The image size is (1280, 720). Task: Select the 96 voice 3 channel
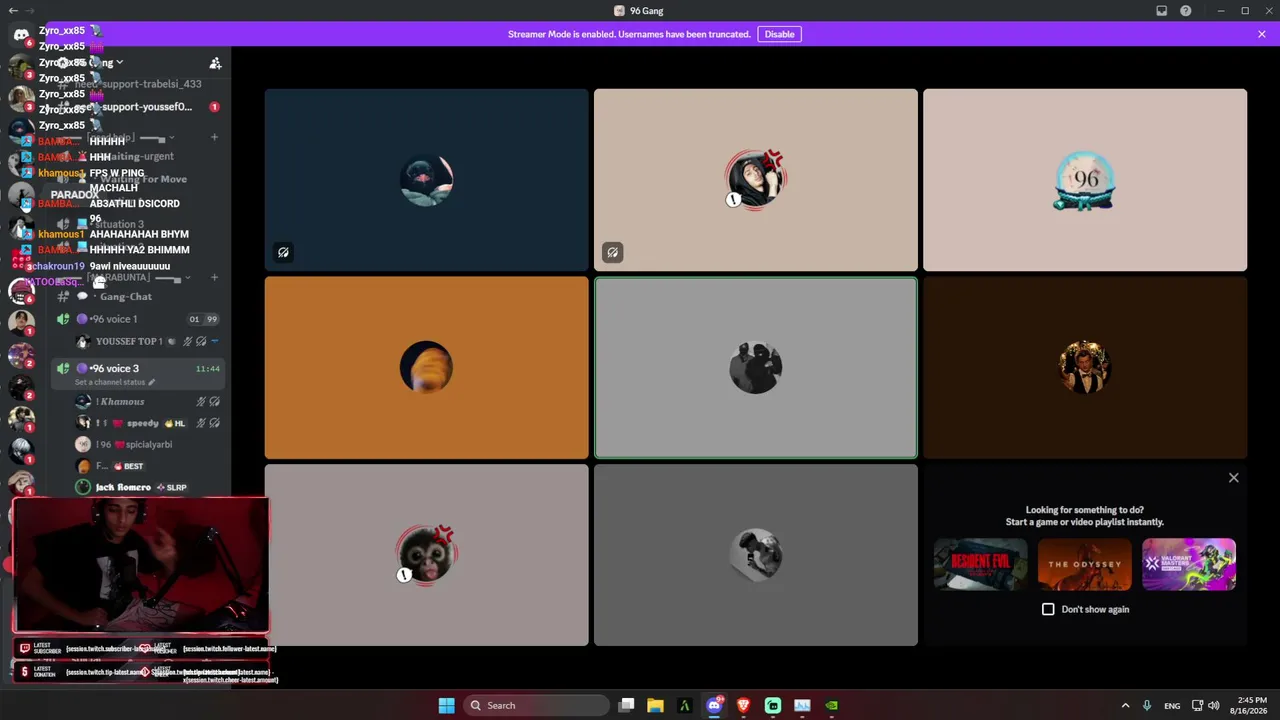point(138,369)
